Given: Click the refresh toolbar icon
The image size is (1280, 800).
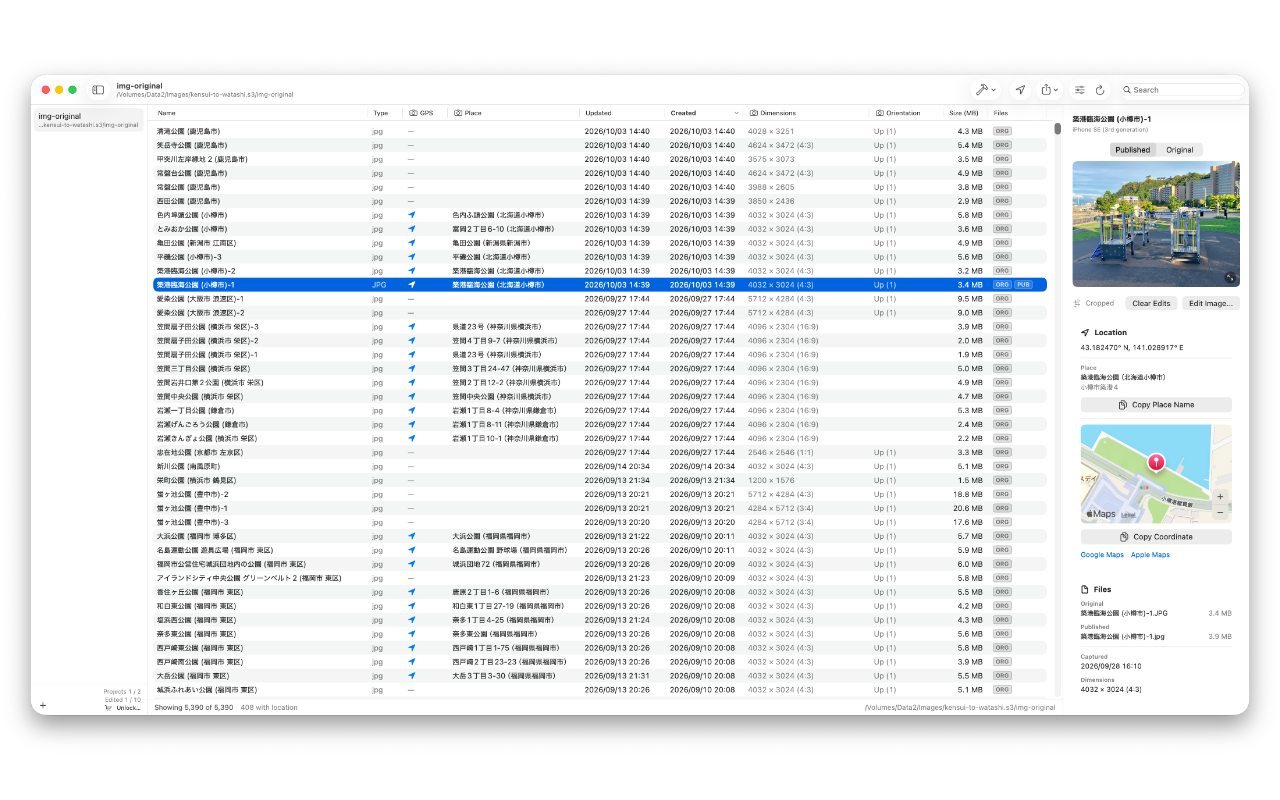Looking at the screenshot, I should 1100,90.
